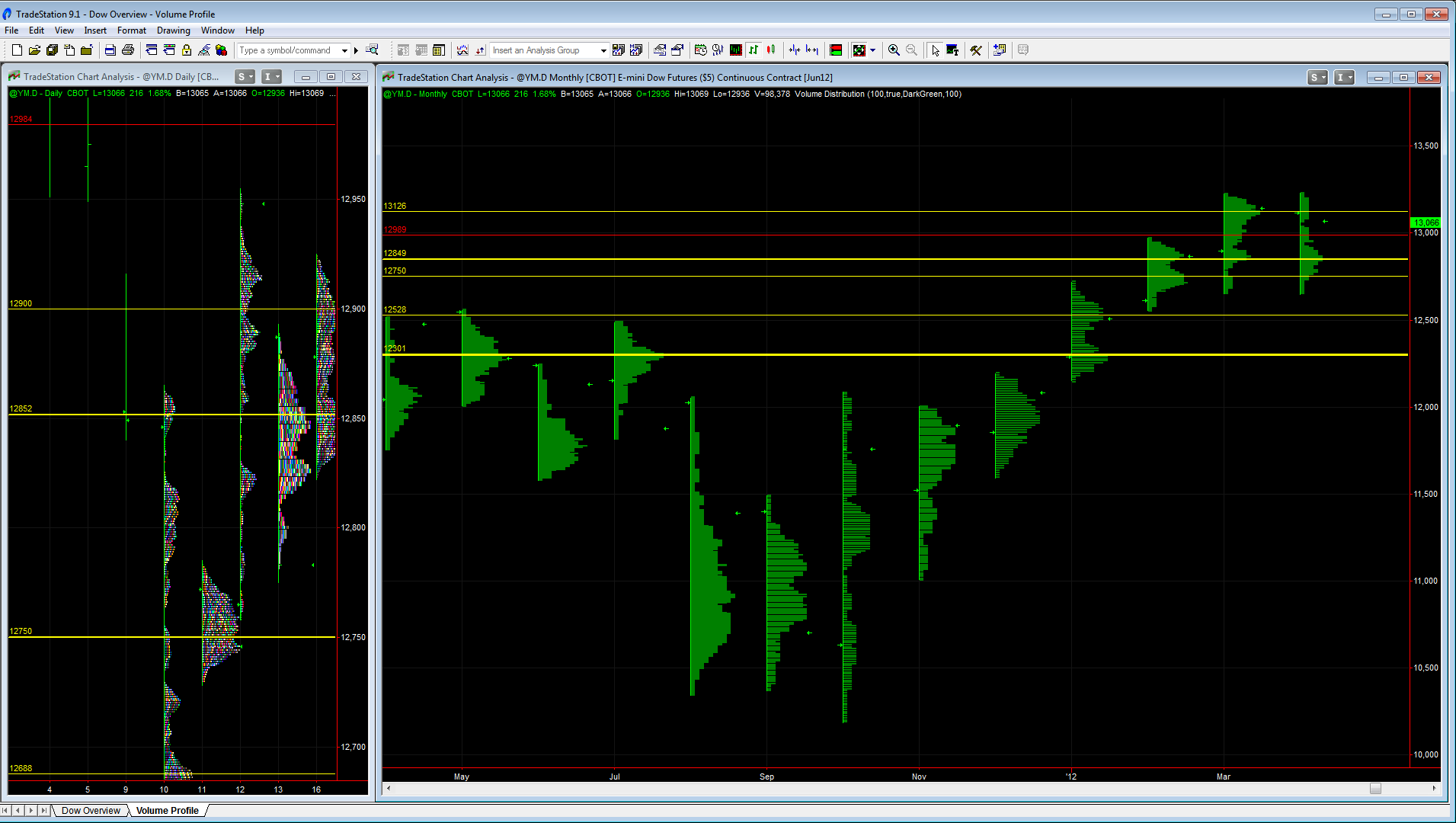Open the File menu
This screenshot has width=1456, height=823.
point(11,30)
